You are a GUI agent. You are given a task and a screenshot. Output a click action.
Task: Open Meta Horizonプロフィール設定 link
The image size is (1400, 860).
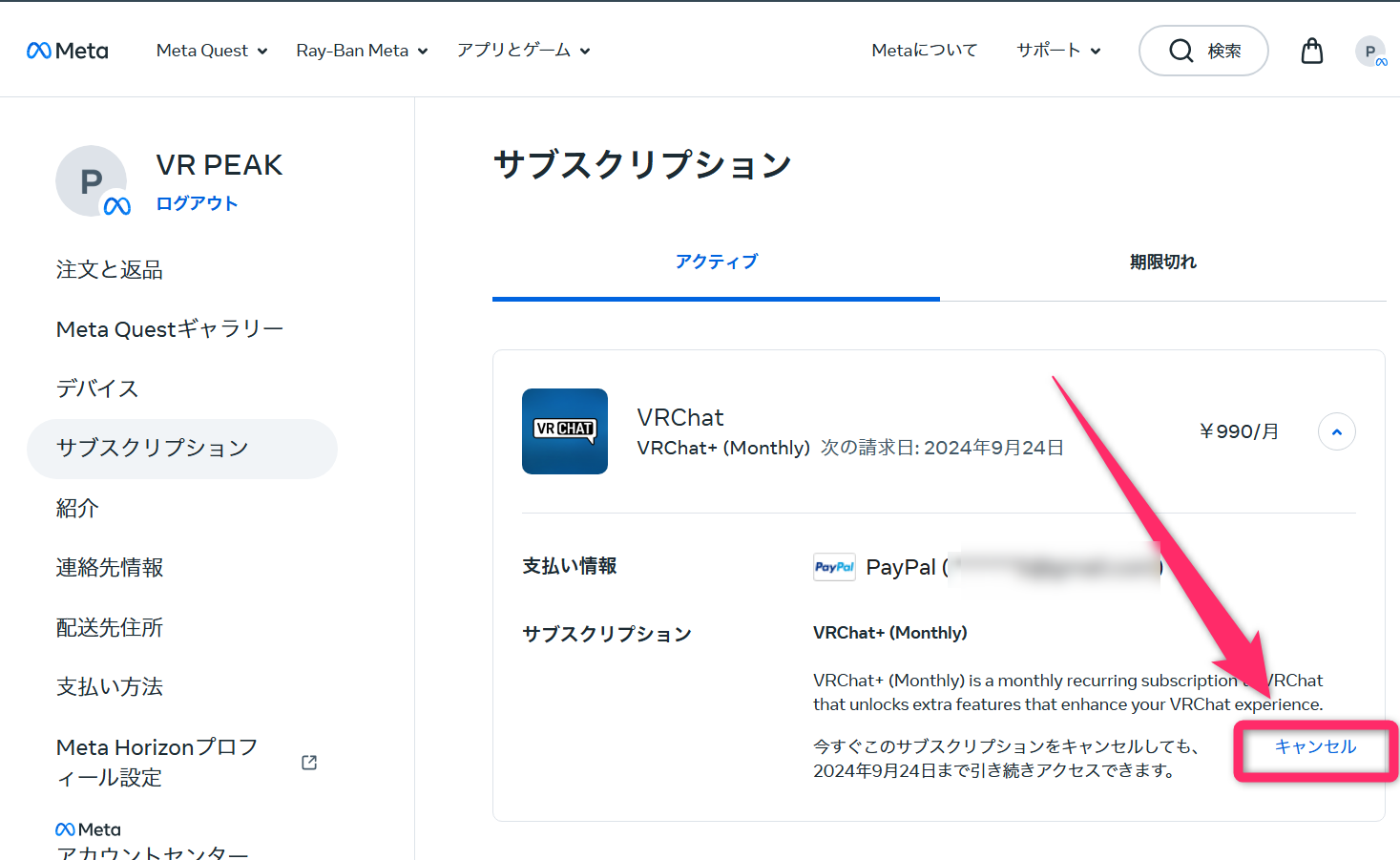click(x=157, y=762)
